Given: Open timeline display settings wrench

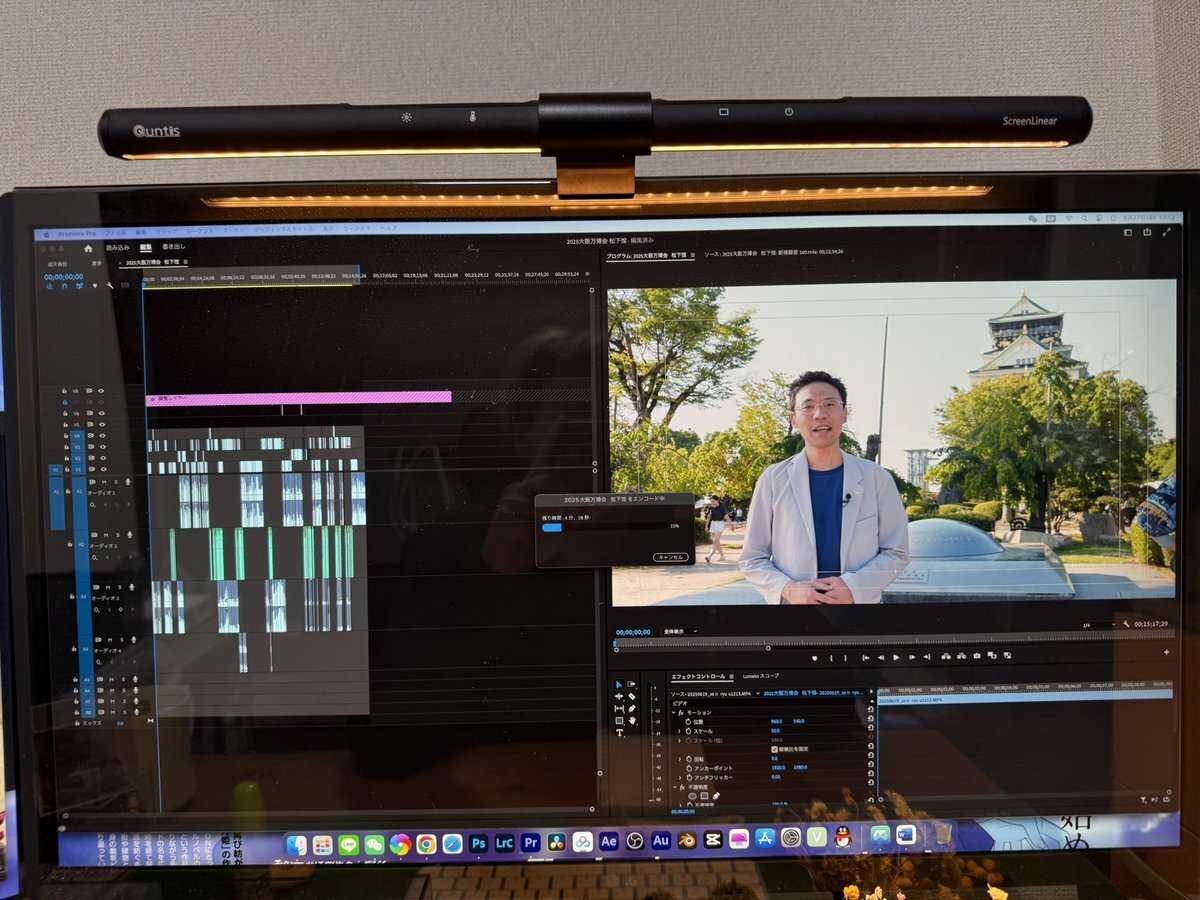Looking at the screenshot, I should pos(109,286).
